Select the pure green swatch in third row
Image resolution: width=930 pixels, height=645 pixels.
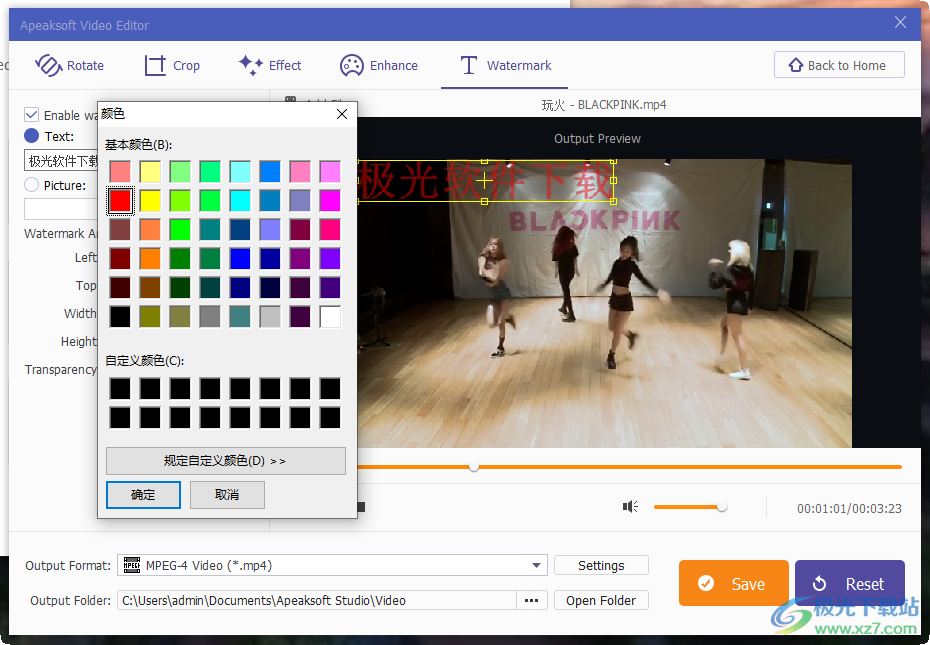180,230
